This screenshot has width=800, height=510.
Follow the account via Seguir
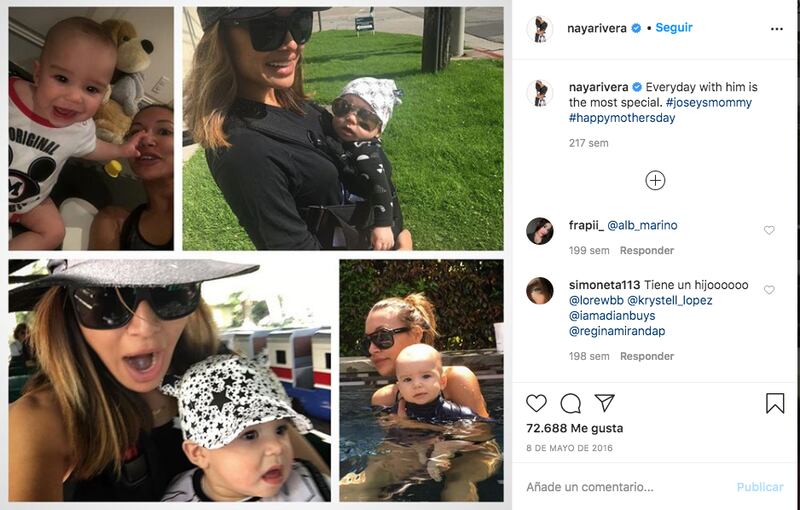[x=674, y=28]
